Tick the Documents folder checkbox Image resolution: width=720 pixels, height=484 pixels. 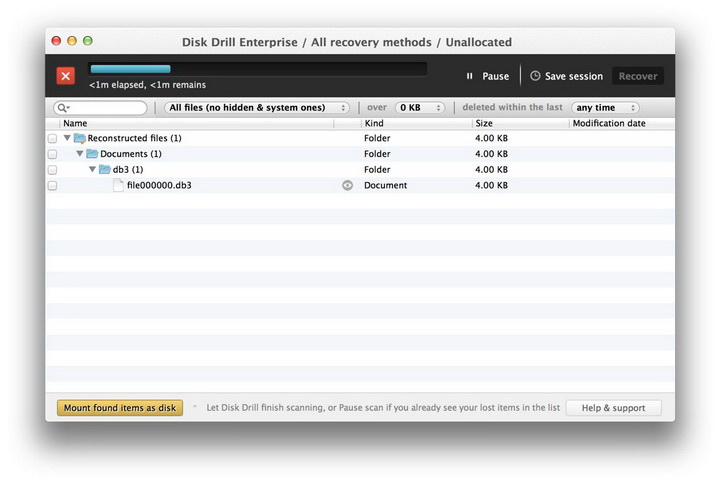click(x=52, y=154)
